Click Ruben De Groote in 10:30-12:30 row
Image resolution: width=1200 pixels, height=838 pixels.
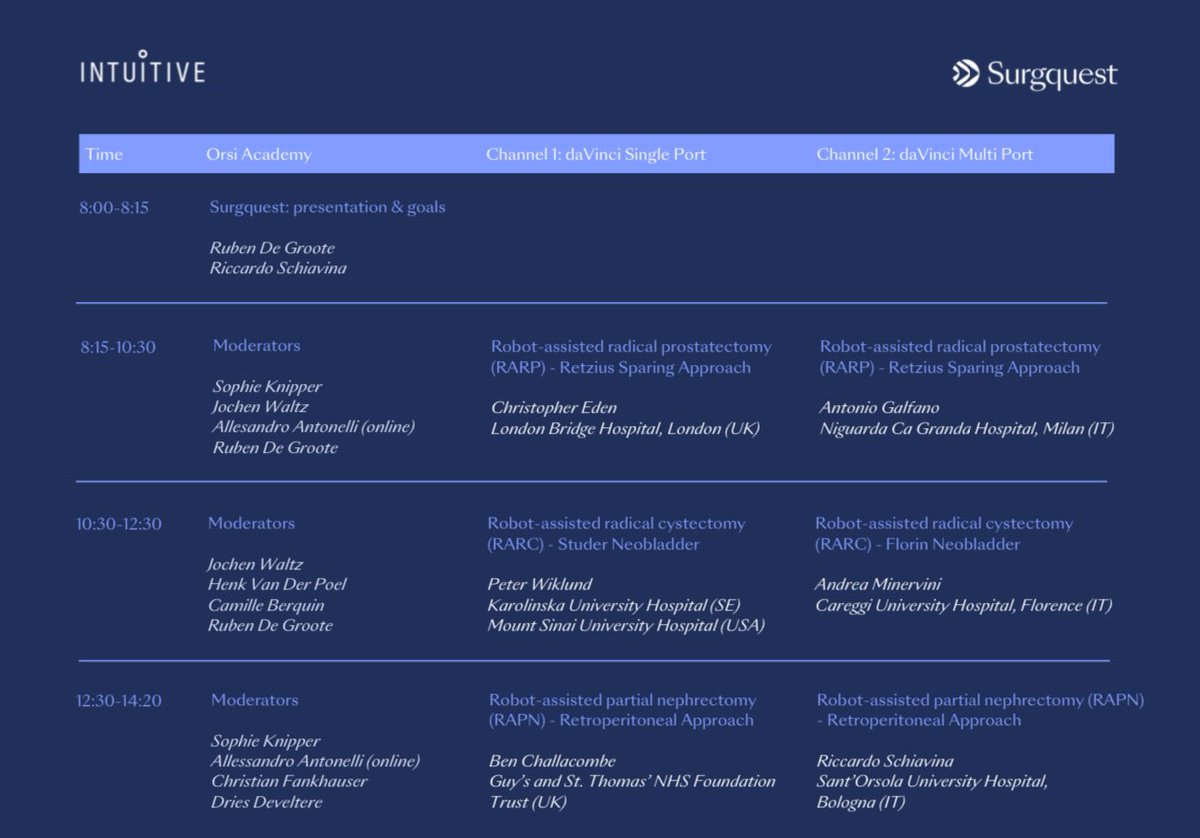pyautogui.click(x=270, y=625)
